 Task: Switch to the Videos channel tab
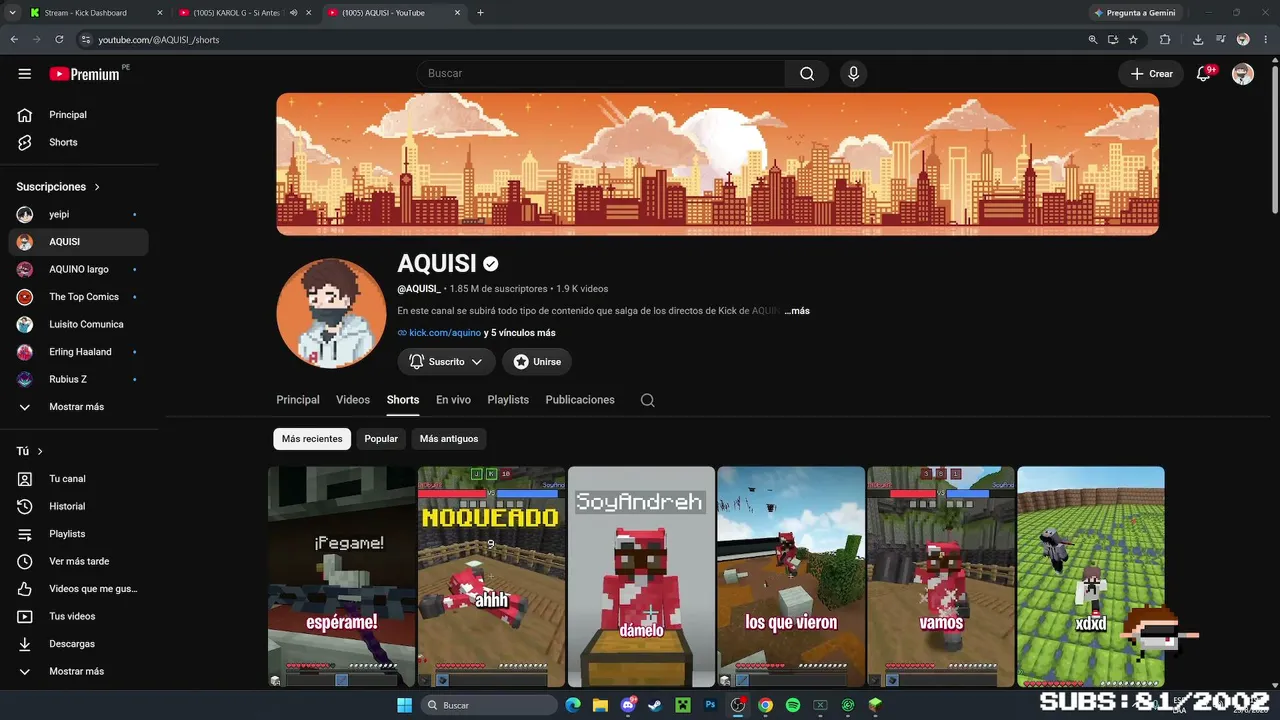353,400
